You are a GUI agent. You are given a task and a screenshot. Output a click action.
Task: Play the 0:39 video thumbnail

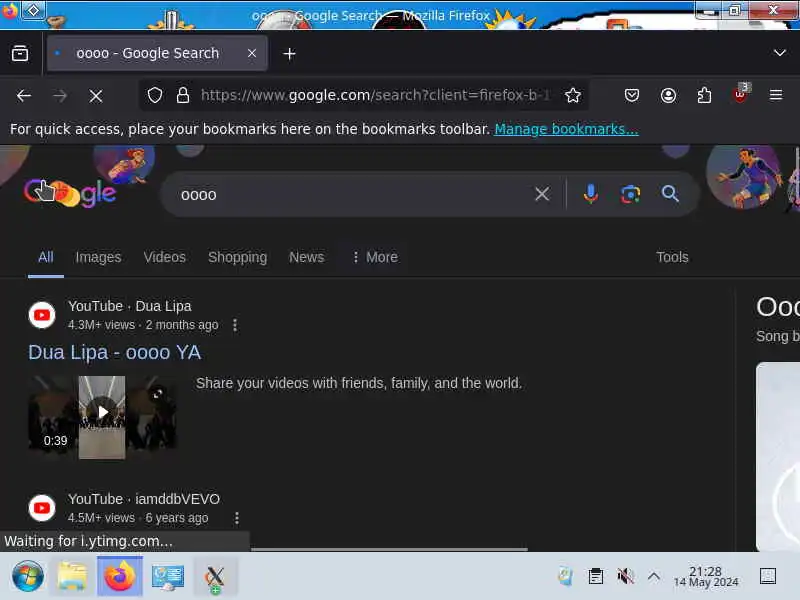pos(102,417)
